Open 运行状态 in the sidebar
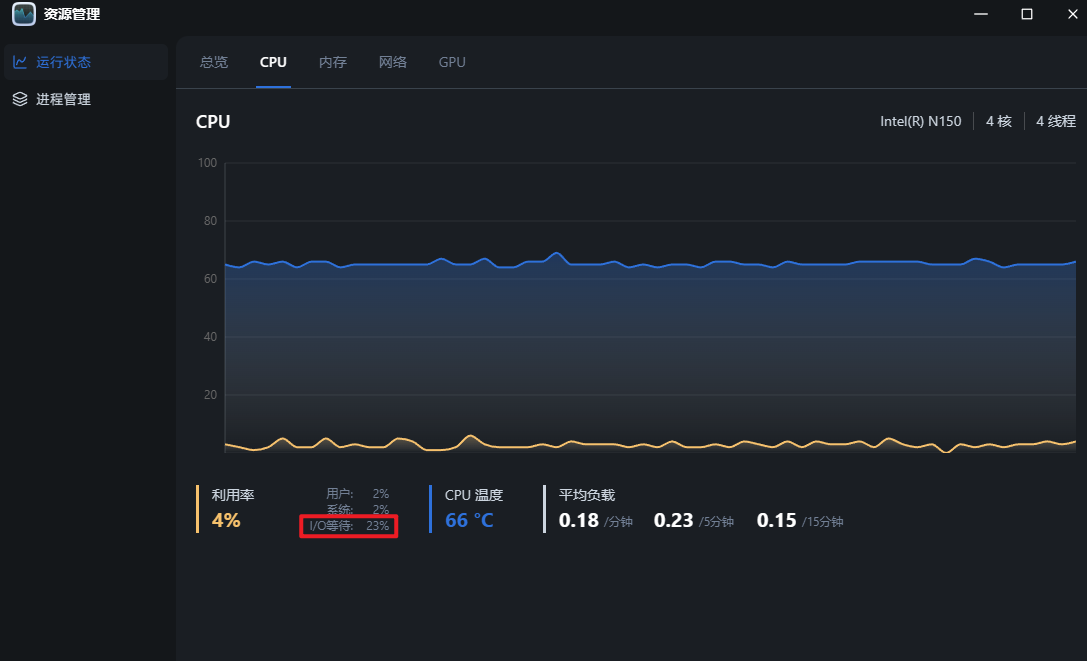 (x=86, y=62)
